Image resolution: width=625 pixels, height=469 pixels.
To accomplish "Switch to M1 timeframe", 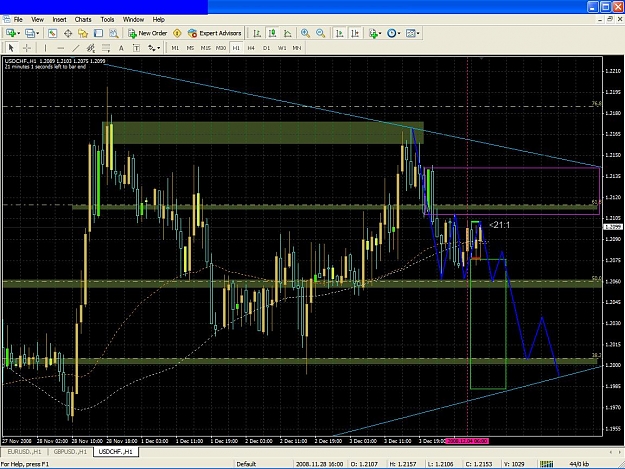I will [175, 48].
